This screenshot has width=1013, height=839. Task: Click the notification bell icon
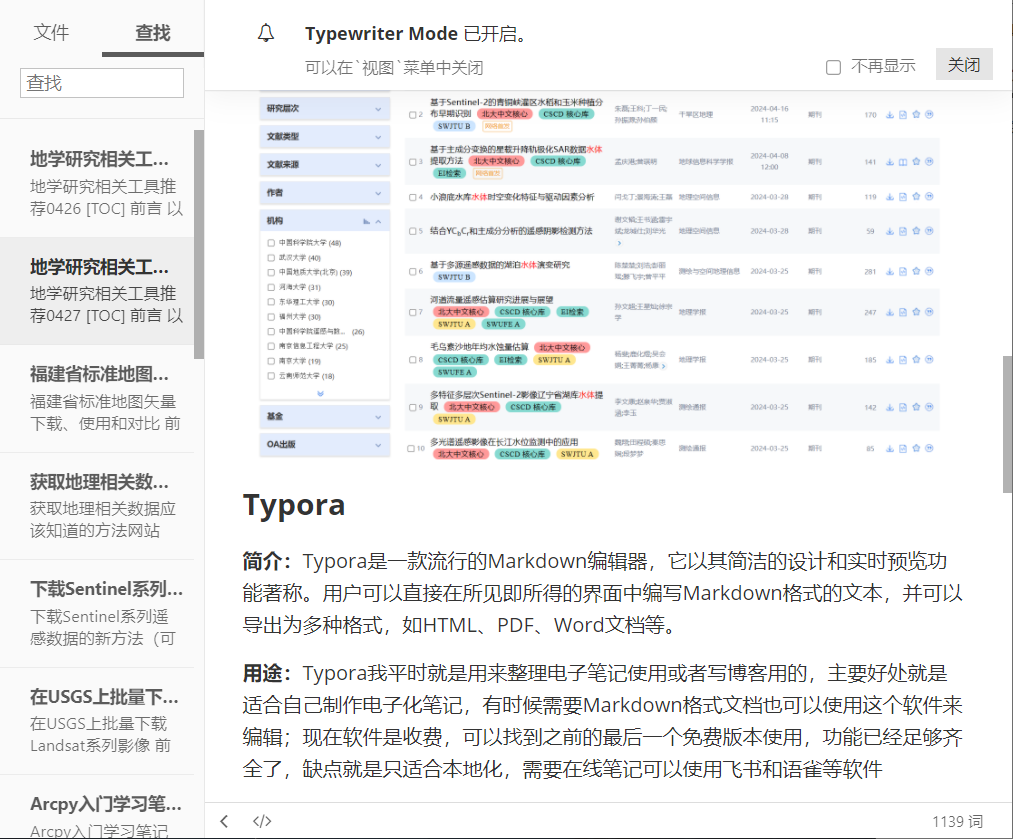coord(266,33)
